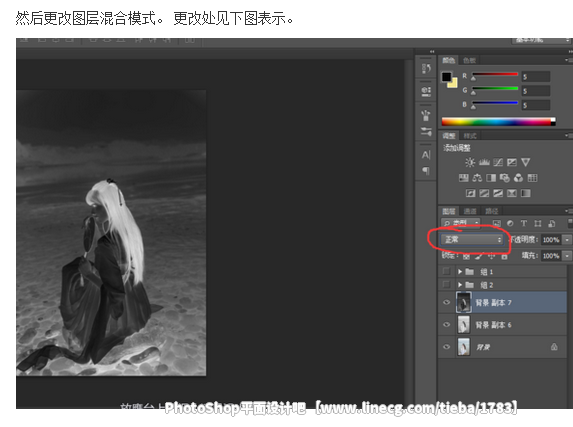Switch to the 颜色 tab
This screenshot has width=573, height=427.
point(449,60)
